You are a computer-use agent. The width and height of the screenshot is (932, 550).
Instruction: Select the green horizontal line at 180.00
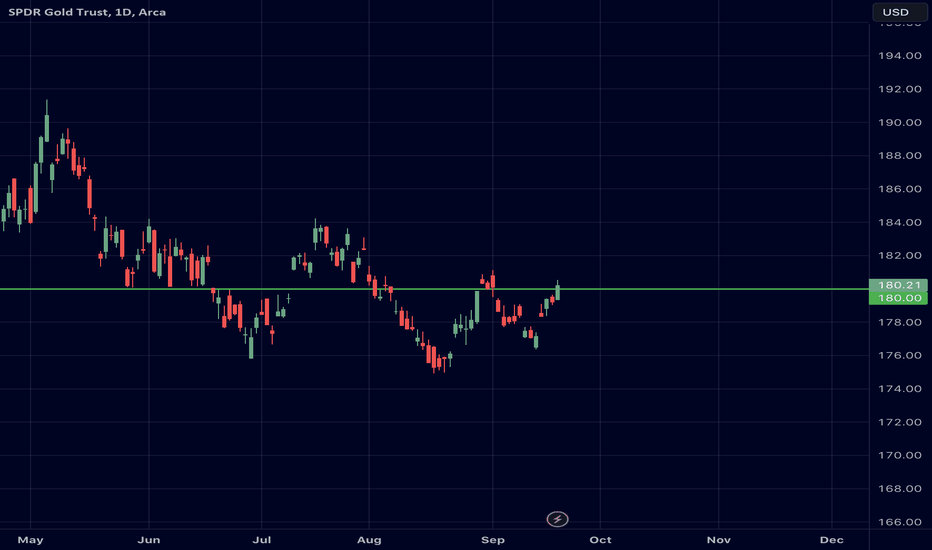[434, 289]
